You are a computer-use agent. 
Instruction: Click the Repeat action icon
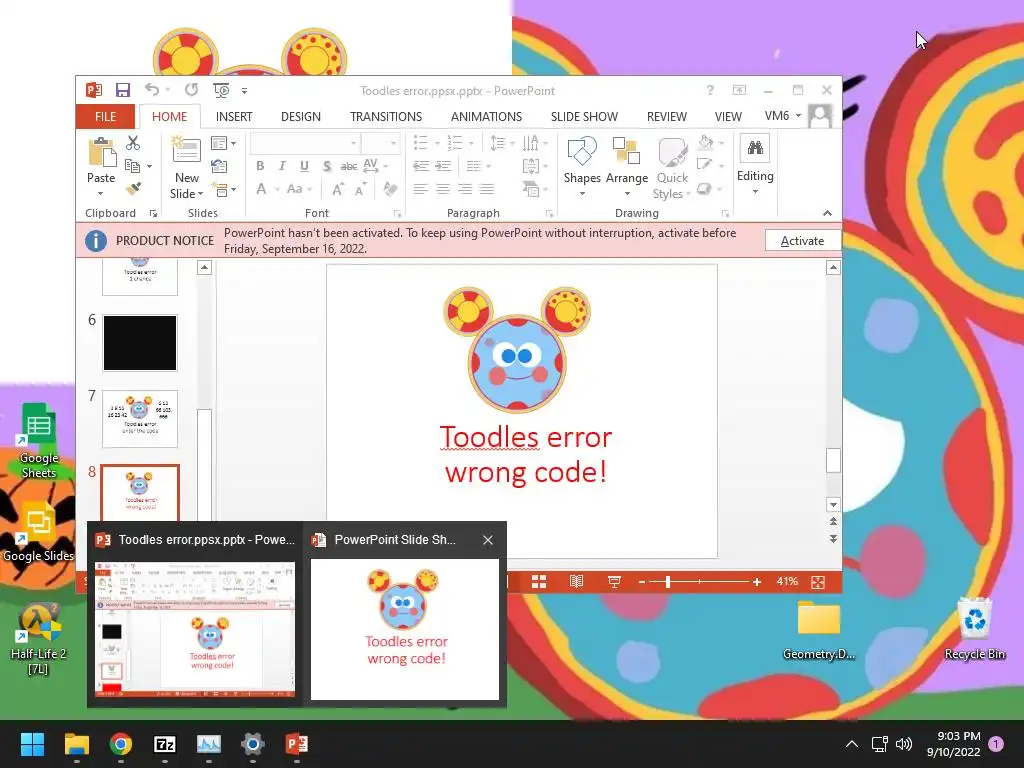191,89
